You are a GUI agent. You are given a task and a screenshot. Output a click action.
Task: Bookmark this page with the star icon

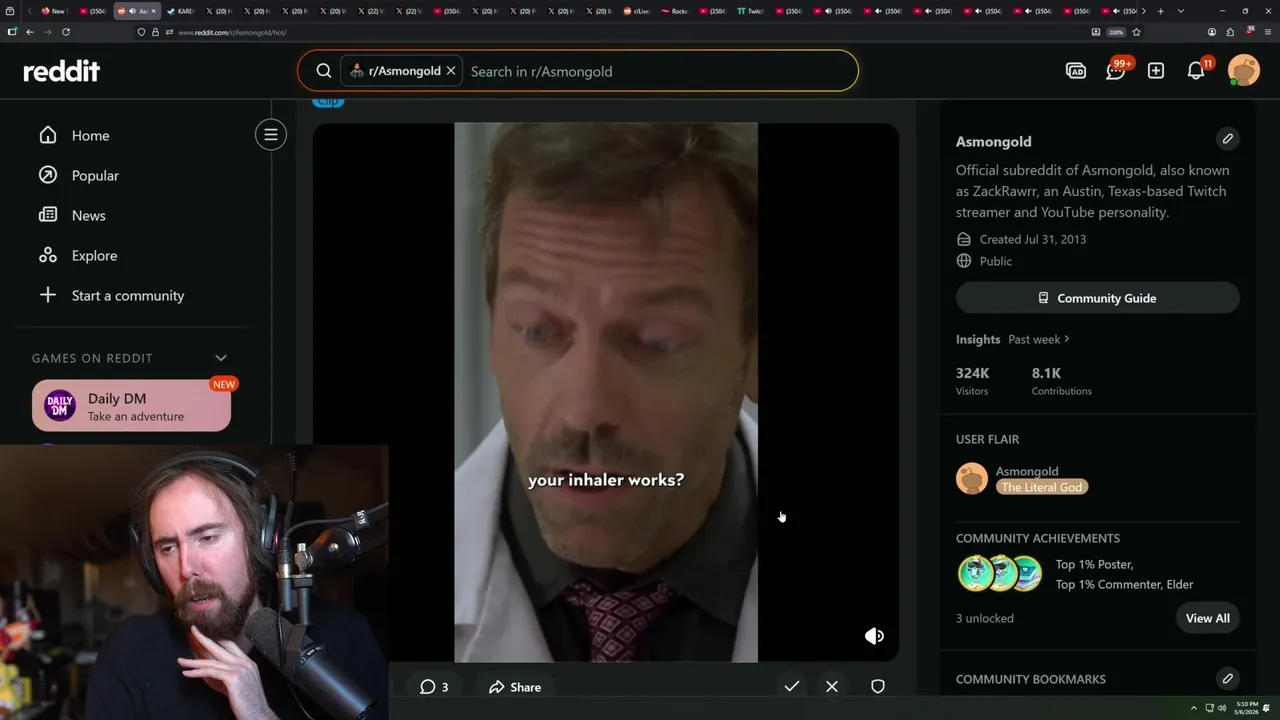click(x=1136, y=32)
